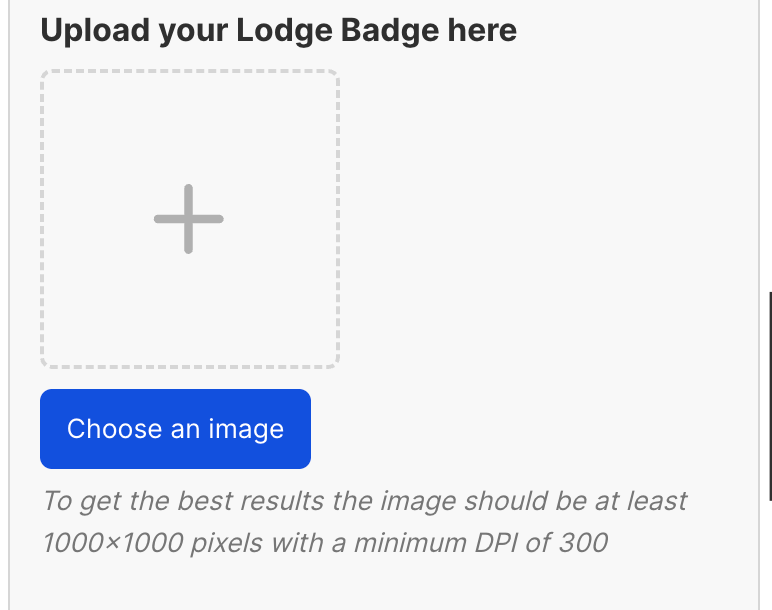Click the image resolution hint text
The image size is (772, 610).
[364, 522]
